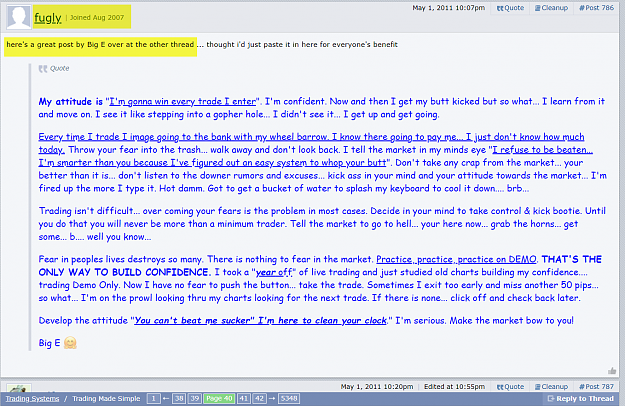Viewport: 625px width, 406px height.
Task: Click Reply to Thread button
Action: pos(581,398)
